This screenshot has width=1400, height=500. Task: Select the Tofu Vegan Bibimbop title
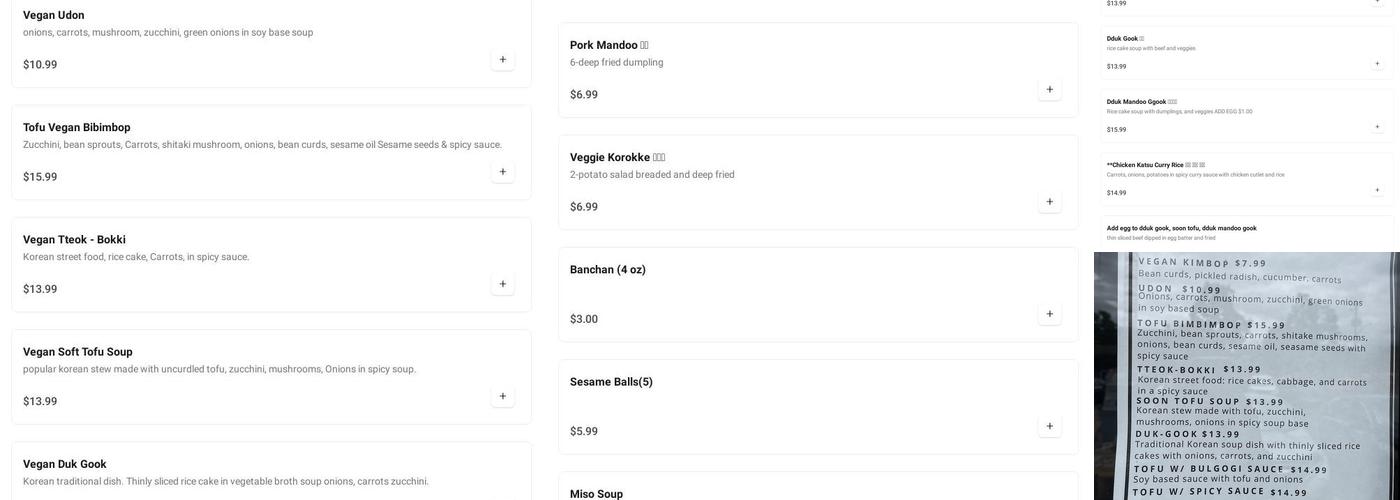coord(77,127)
